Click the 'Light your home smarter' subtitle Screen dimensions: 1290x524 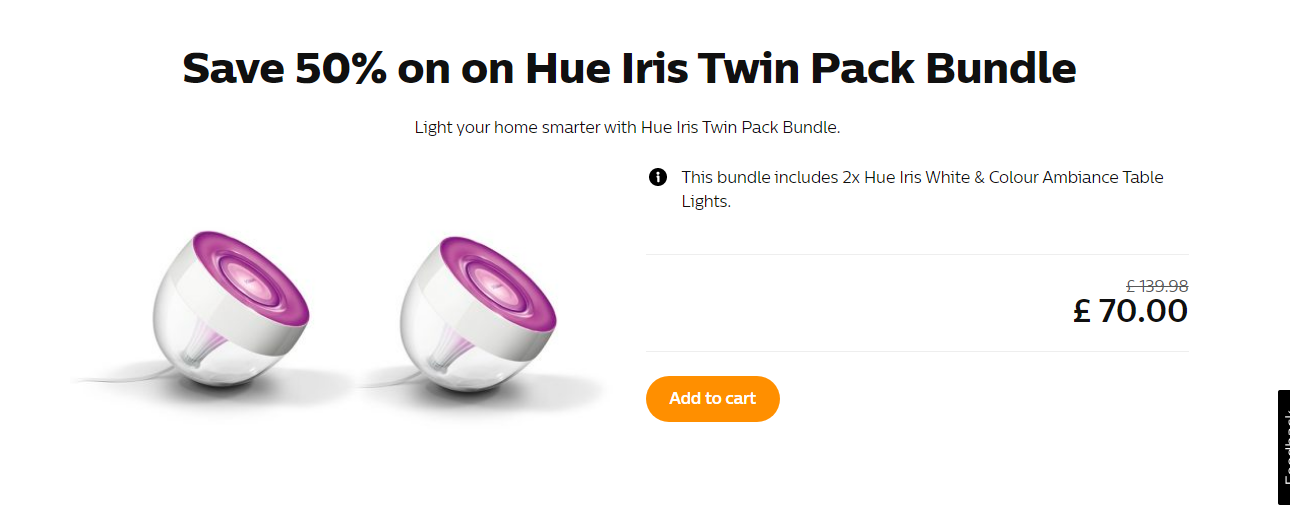tap(628, 128)
